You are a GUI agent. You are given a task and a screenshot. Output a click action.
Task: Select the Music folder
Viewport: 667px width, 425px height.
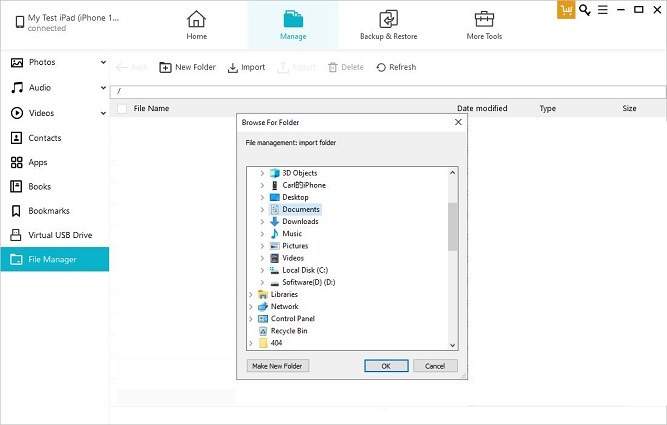292,234
